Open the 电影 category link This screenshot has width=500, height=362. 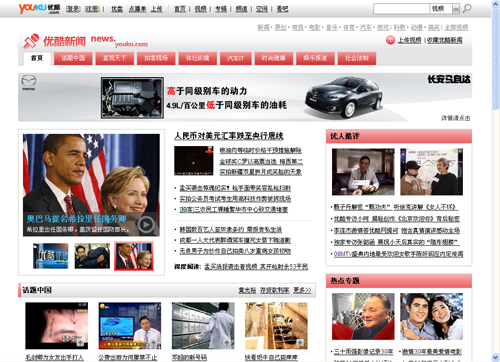click(x=315, y=27)
